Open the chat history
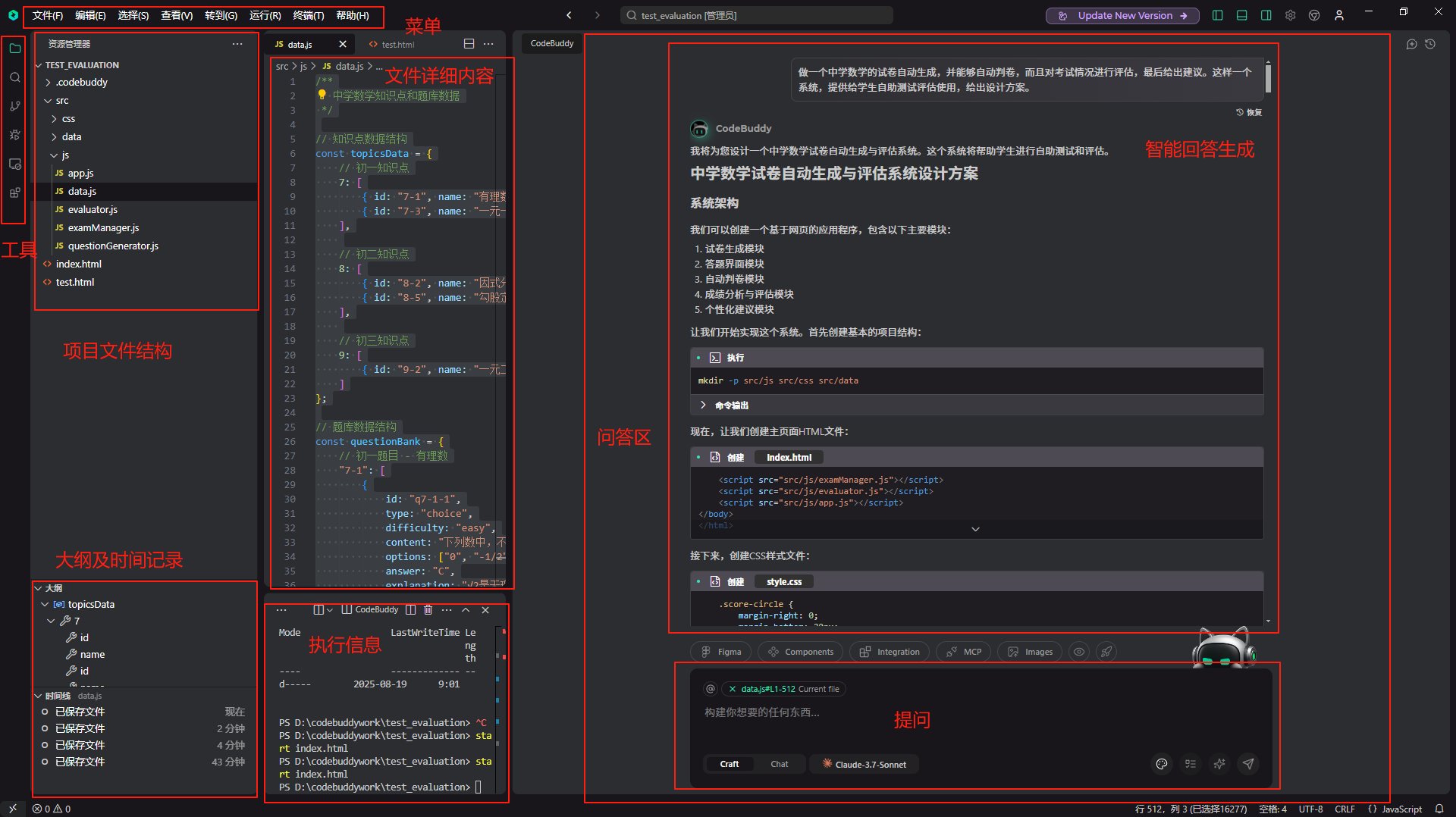This screenshot has width=1456, height=817. pos(1430,44)
